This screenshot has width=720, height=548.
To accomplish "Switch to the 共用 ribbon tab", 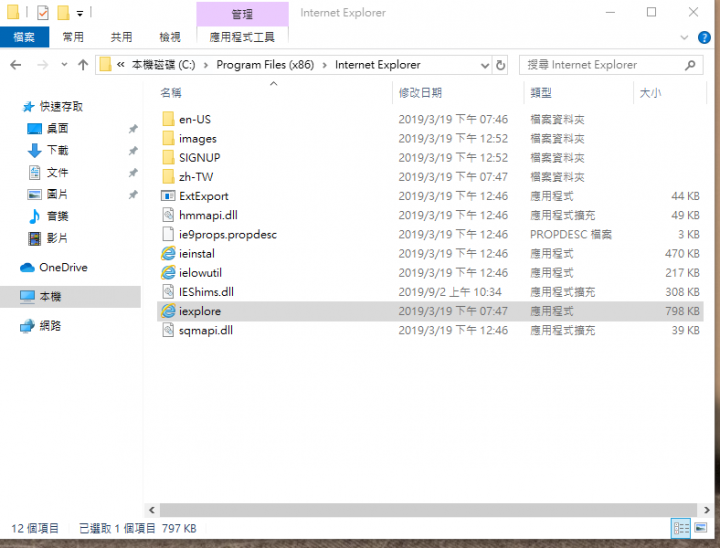I will [121, 37].
